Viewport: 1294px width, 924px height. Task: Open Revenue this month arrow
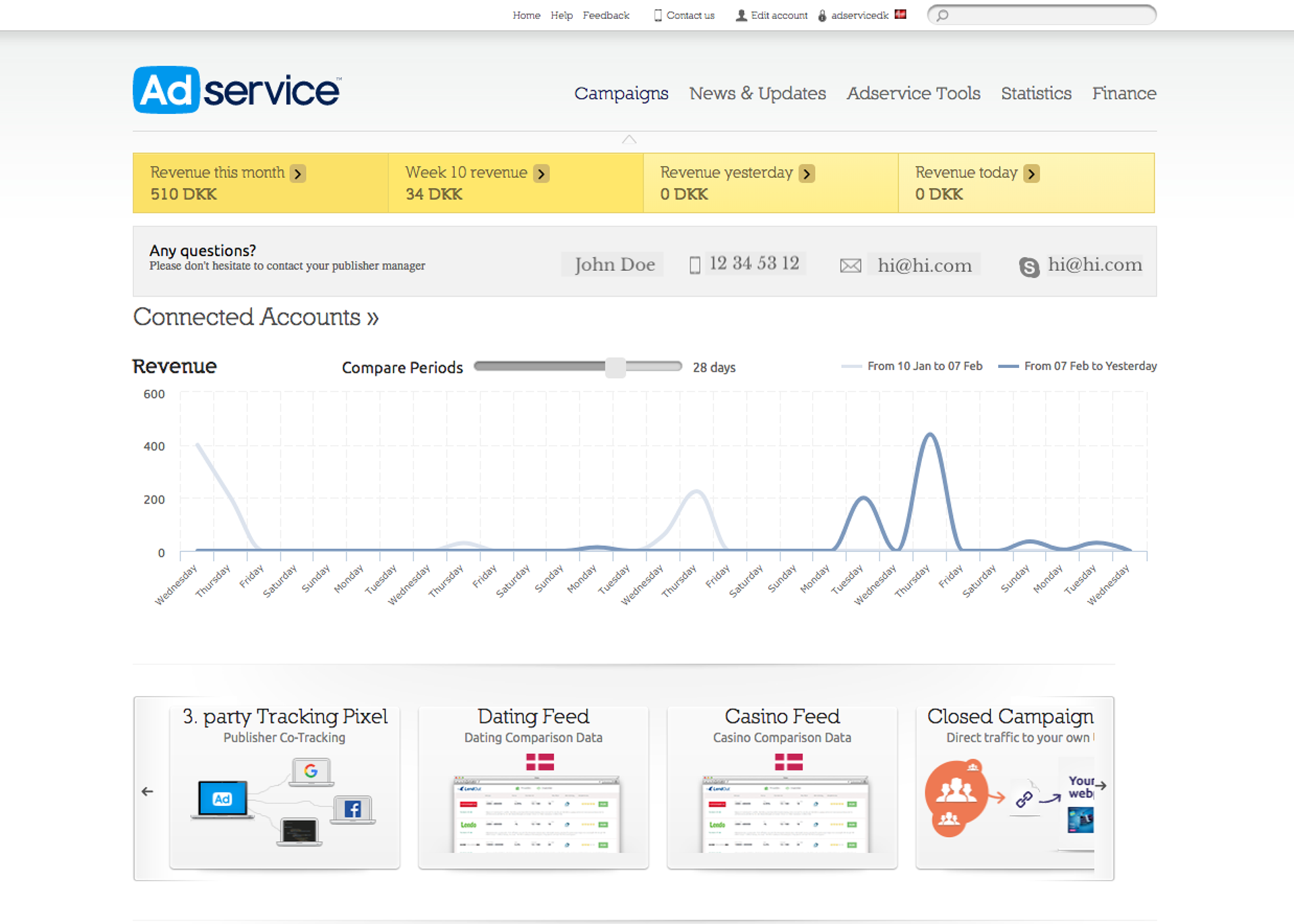click(x=298, y=173)
